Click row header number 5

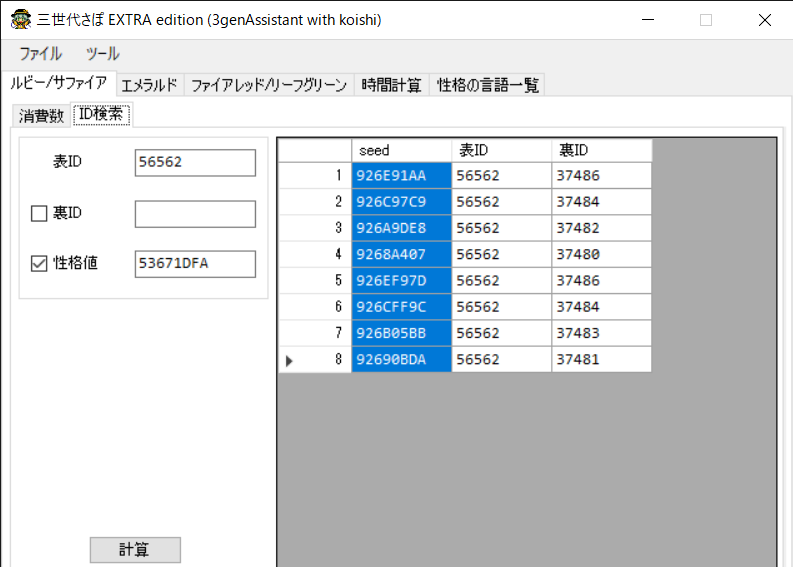pos(315,281)
